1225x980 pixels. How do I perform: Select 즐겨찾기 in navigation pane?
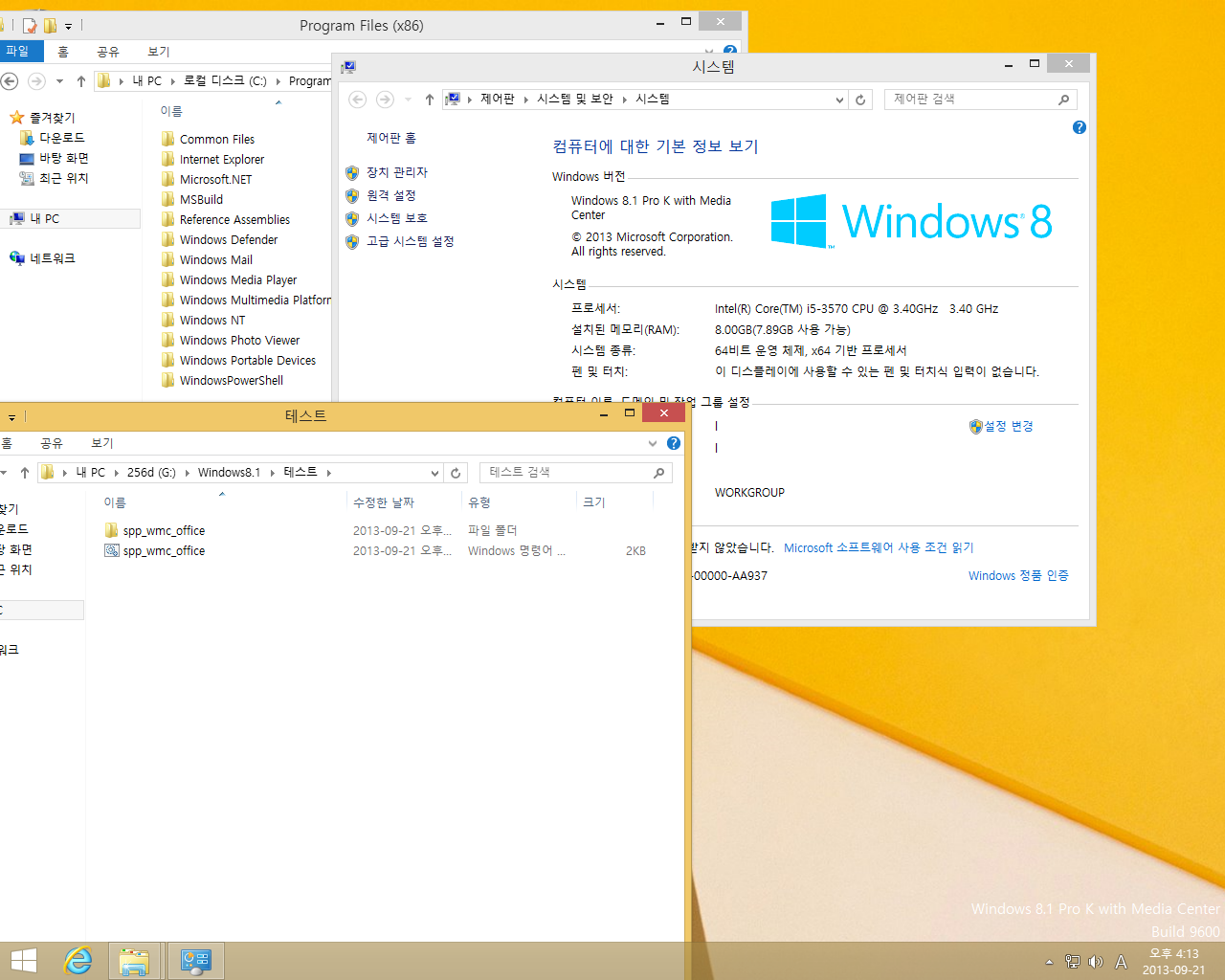pos(52,118)
